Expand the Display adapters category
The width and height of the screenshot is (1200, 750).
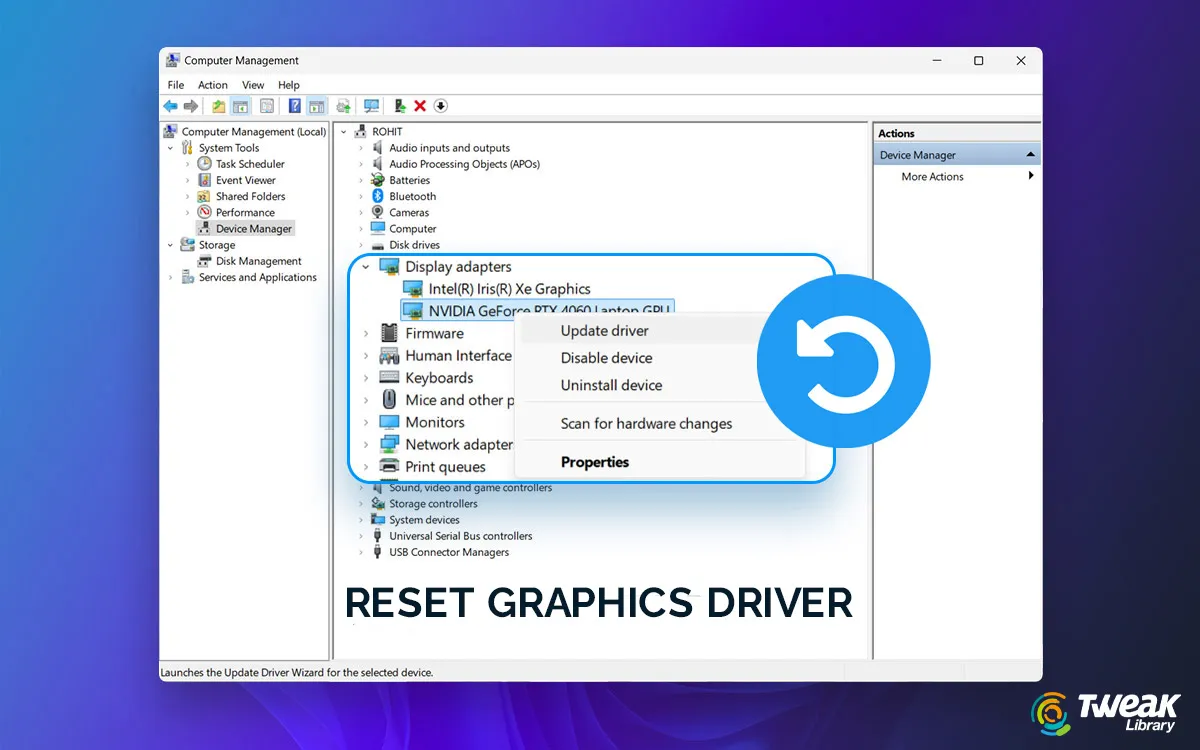[x=365, y=266]
